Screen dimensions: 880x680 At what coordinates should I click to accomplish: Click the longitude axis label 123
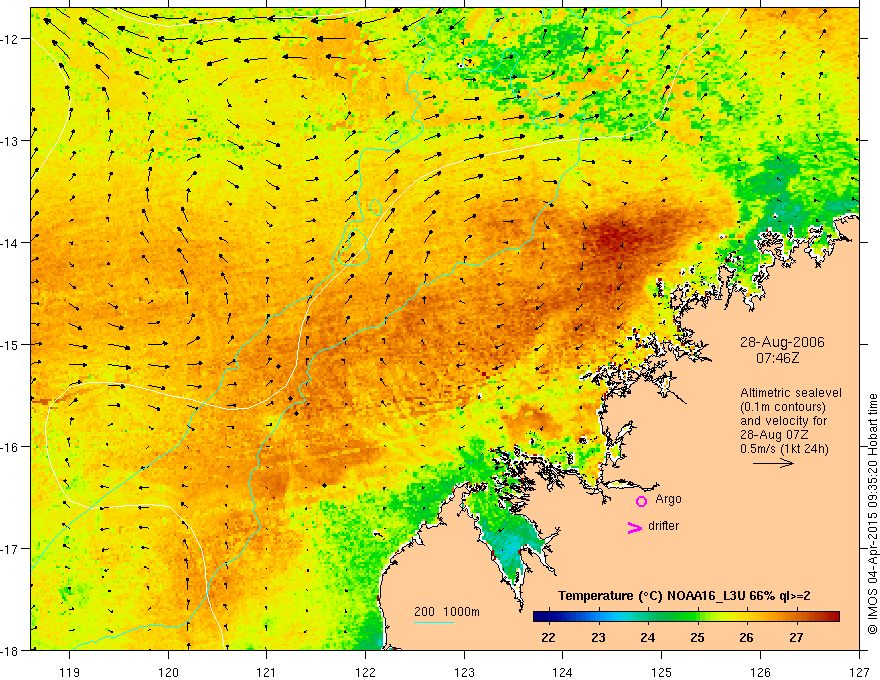[464, 672]
